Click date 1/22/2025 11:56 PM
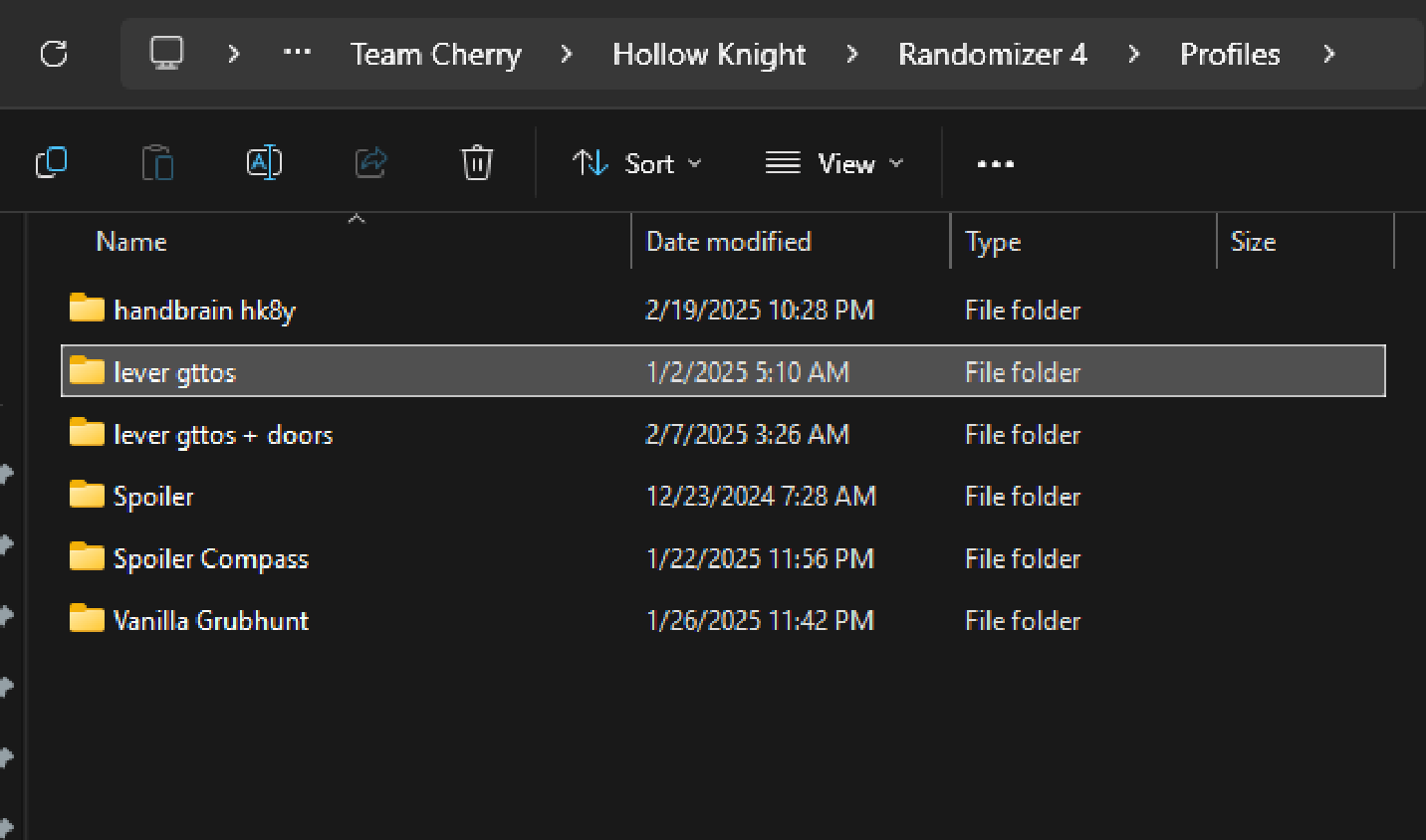Screen dimensions: 1426x840 click(760, 559)
